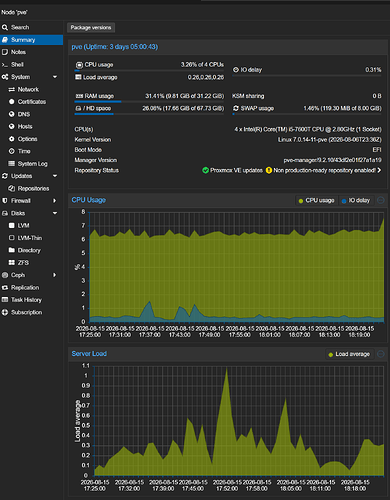Click Server Load chart zoom-out button
The height and width of the screenshot is (500, 390).
[x=381, y=354]
